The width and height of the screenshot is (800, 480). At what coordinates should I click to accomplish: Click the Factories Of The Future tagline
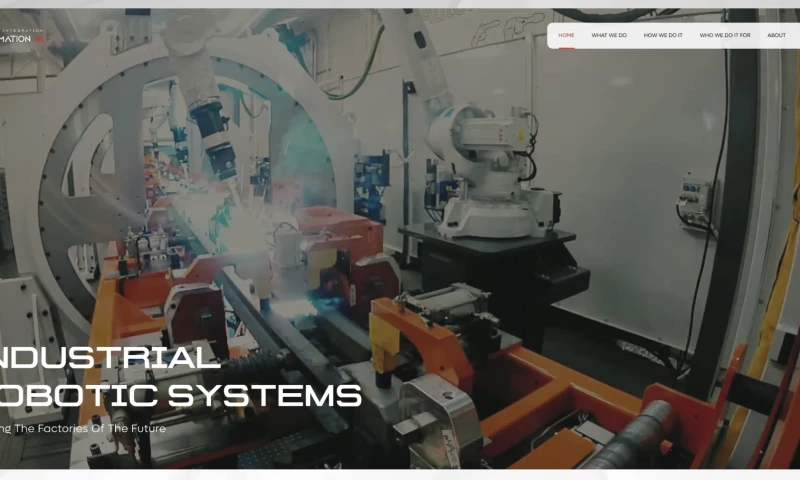[82, 428]
